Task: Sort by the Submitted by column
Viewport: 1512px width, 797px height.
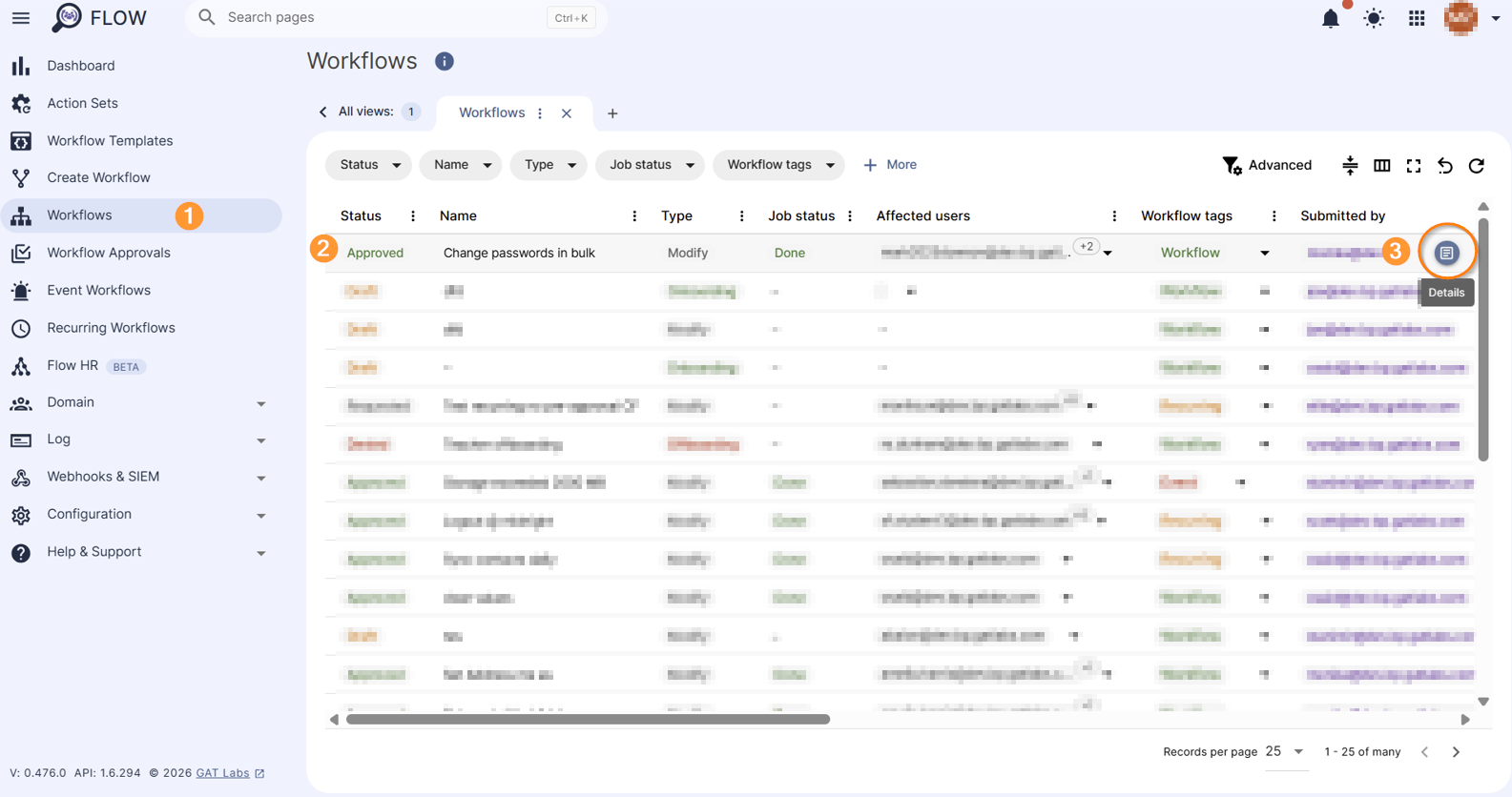Action: pyautogui.click(x=1342, y=216)
